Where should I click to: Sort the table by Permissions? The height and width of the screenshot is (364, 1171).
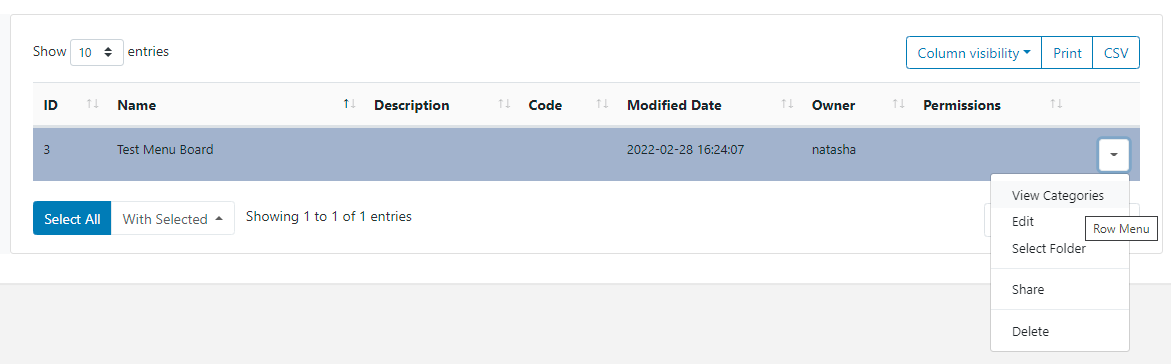[x=992, y=105]
